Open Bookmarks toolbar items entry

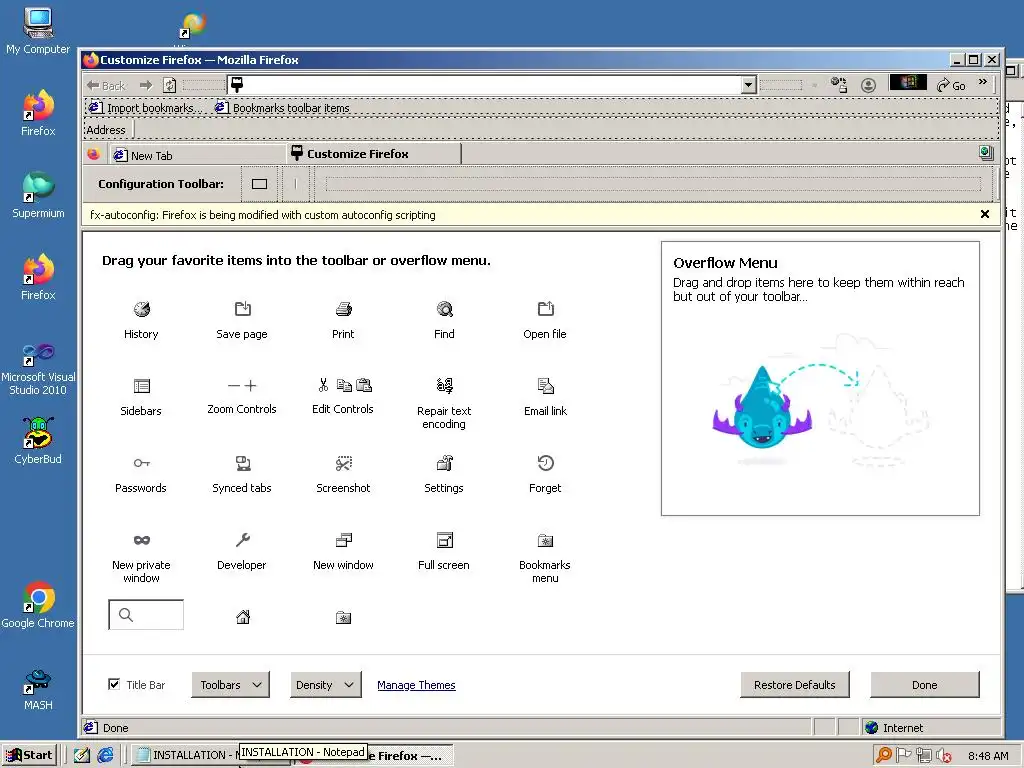click(x=282, y=108)
